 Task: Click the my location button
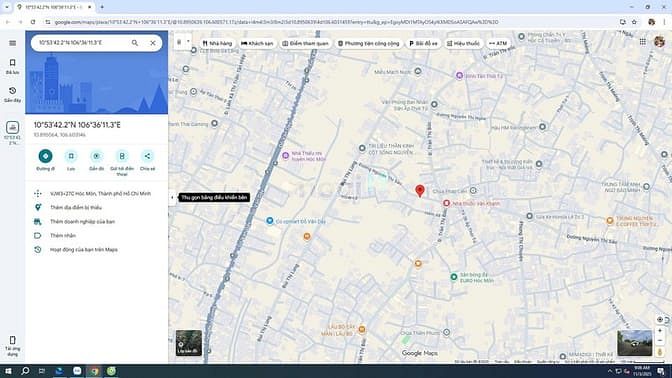tap(660, 320)
